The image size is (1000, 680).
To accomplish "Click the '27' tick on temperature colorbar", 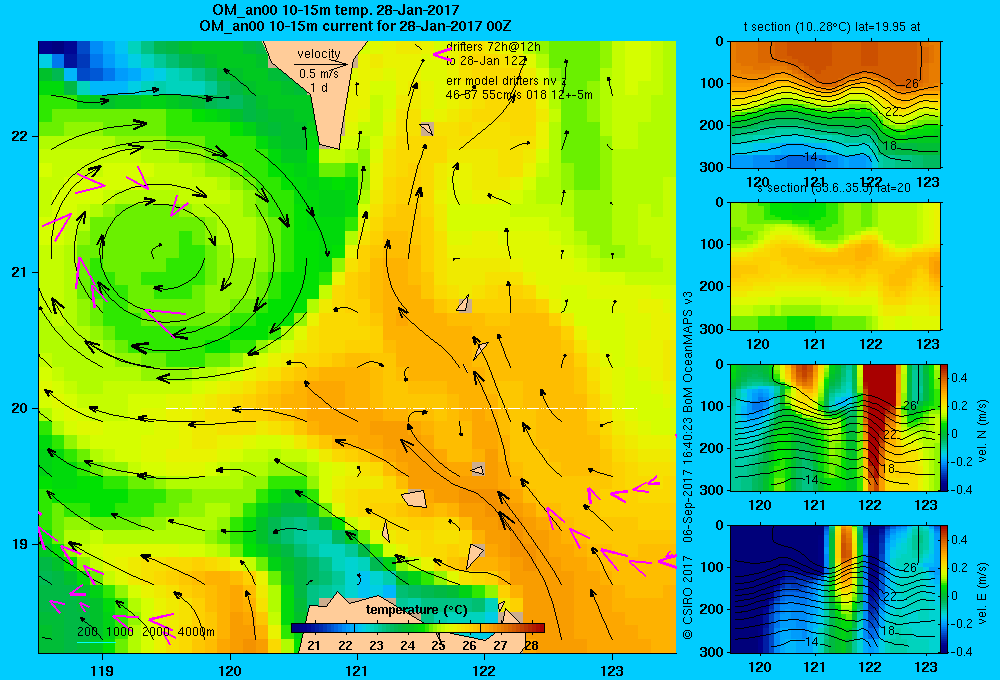I will (501, 645).
